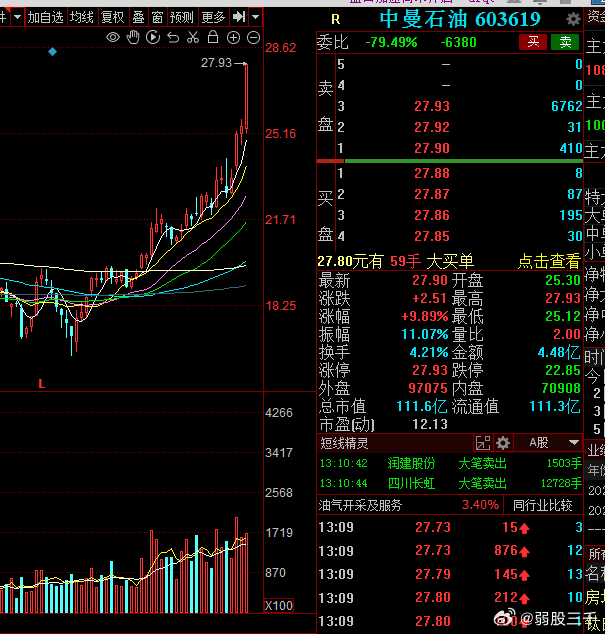
Task: Click the undo arrow icon
Action: click(x=173, y=38)
